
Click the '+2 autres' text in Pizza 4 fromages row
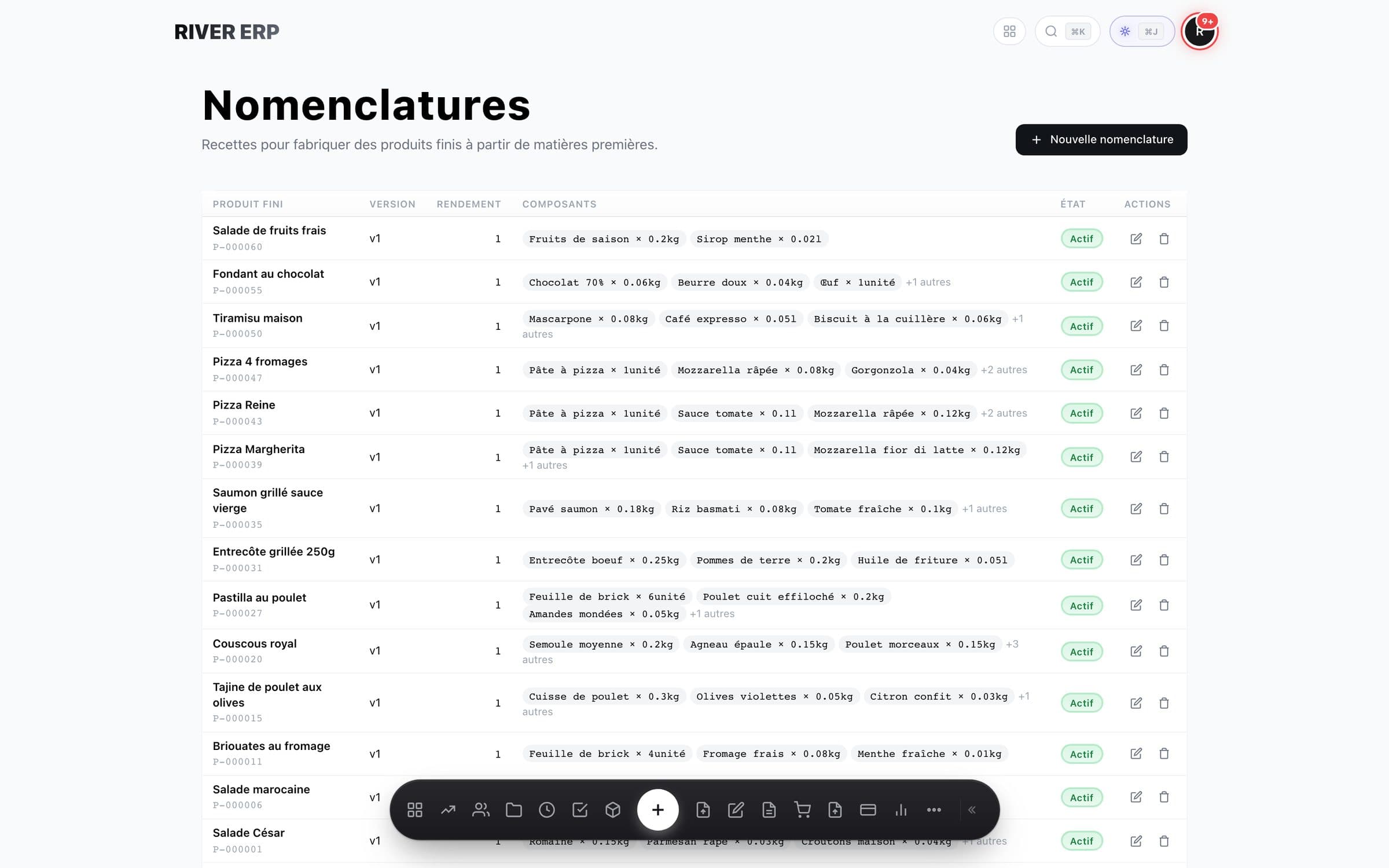(x=1004, y=370)
